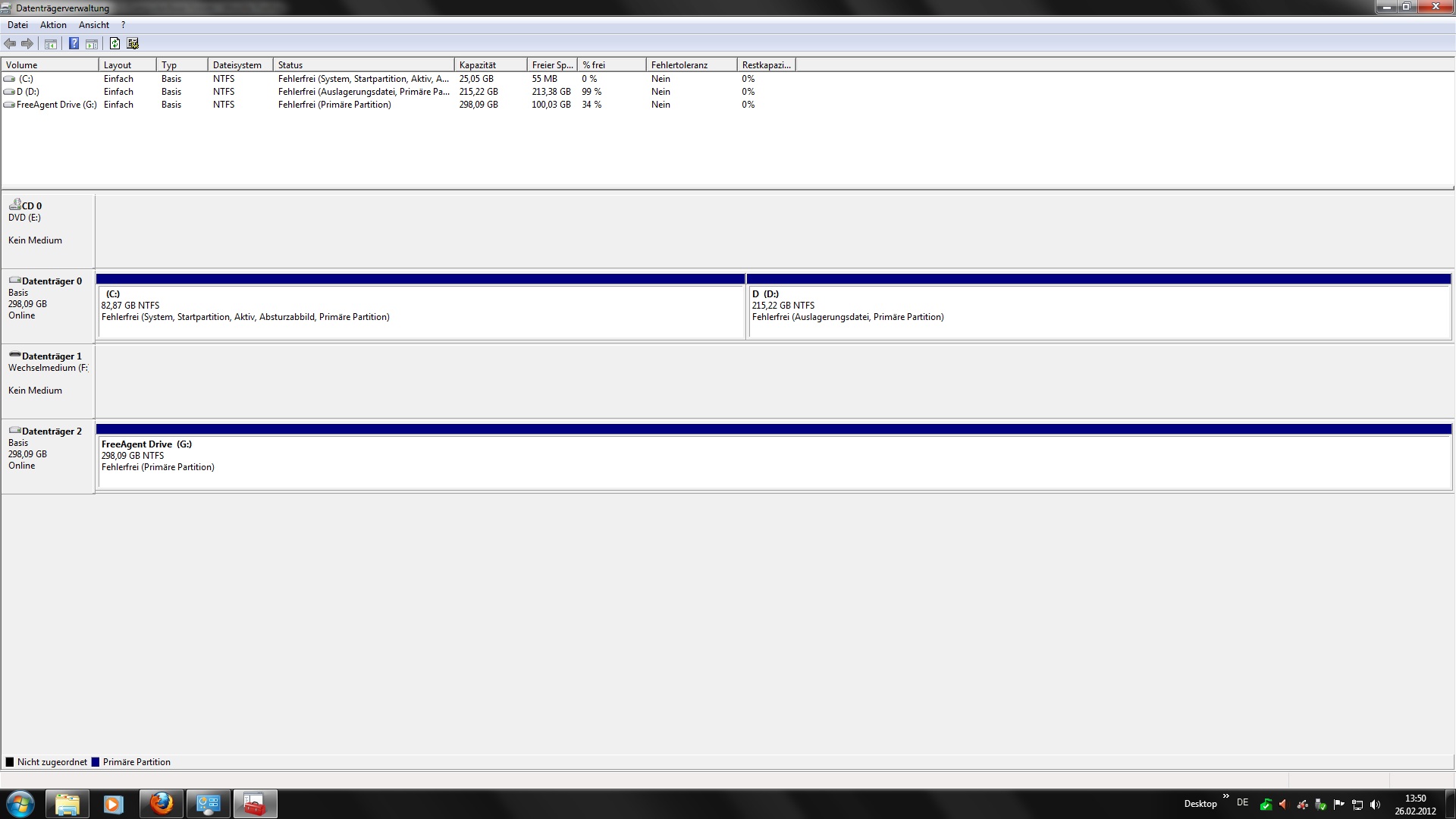
Task: Open Firefox from the taskbar
Action: [161, 804]
